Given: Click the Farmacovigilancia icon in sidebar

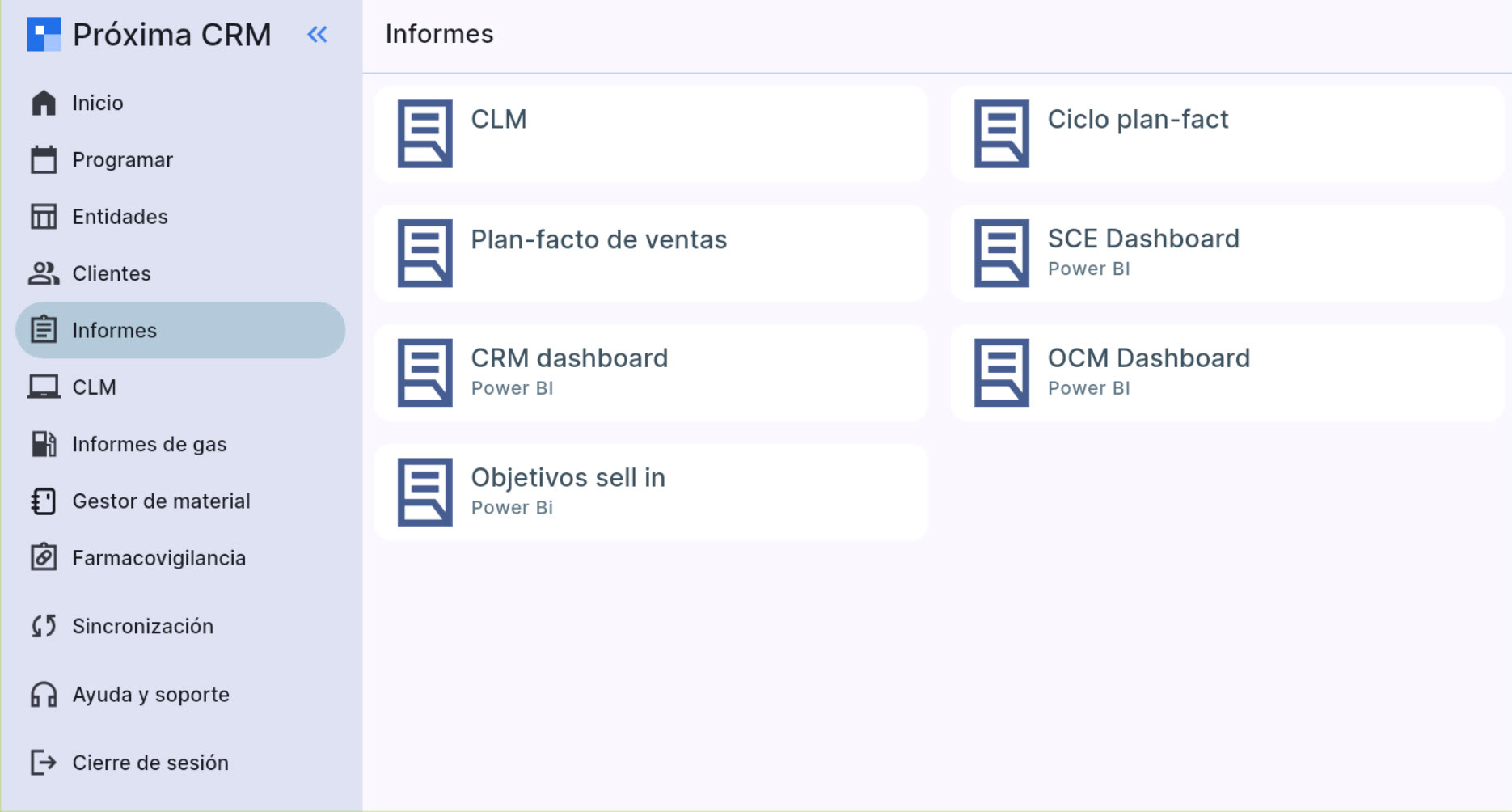Looking at the screenshot, I should (44, 558).
